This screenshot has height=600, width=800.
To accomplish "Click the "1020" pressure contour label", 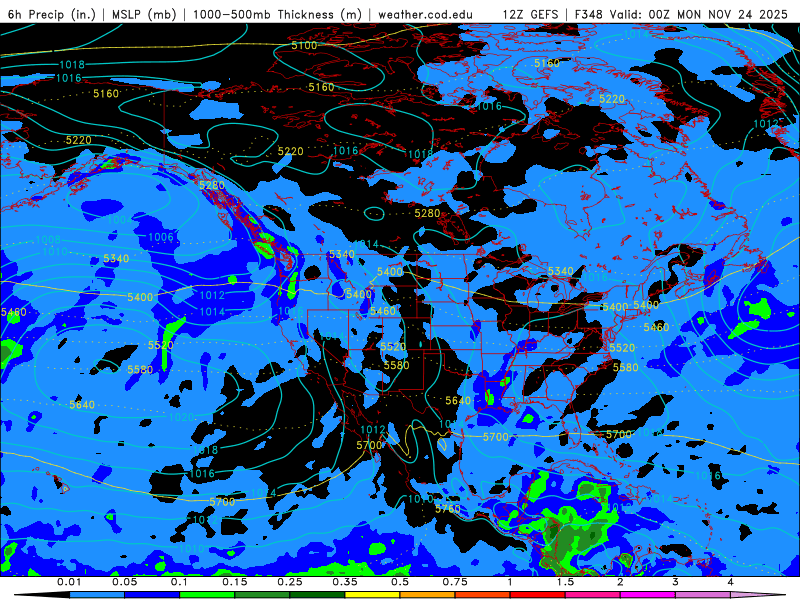I will (182, 417).
